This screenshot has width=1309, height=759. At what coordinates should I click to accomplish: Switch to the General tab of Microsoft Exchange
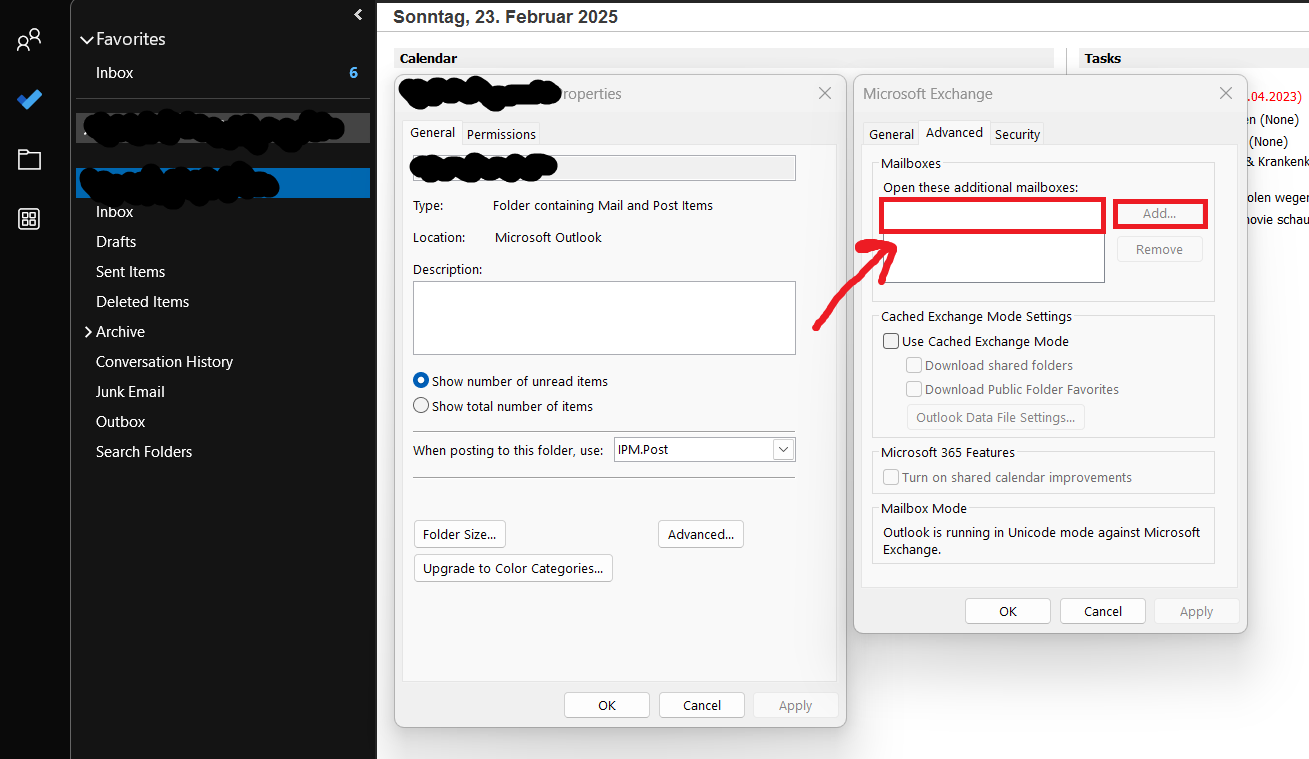(891, 133)
